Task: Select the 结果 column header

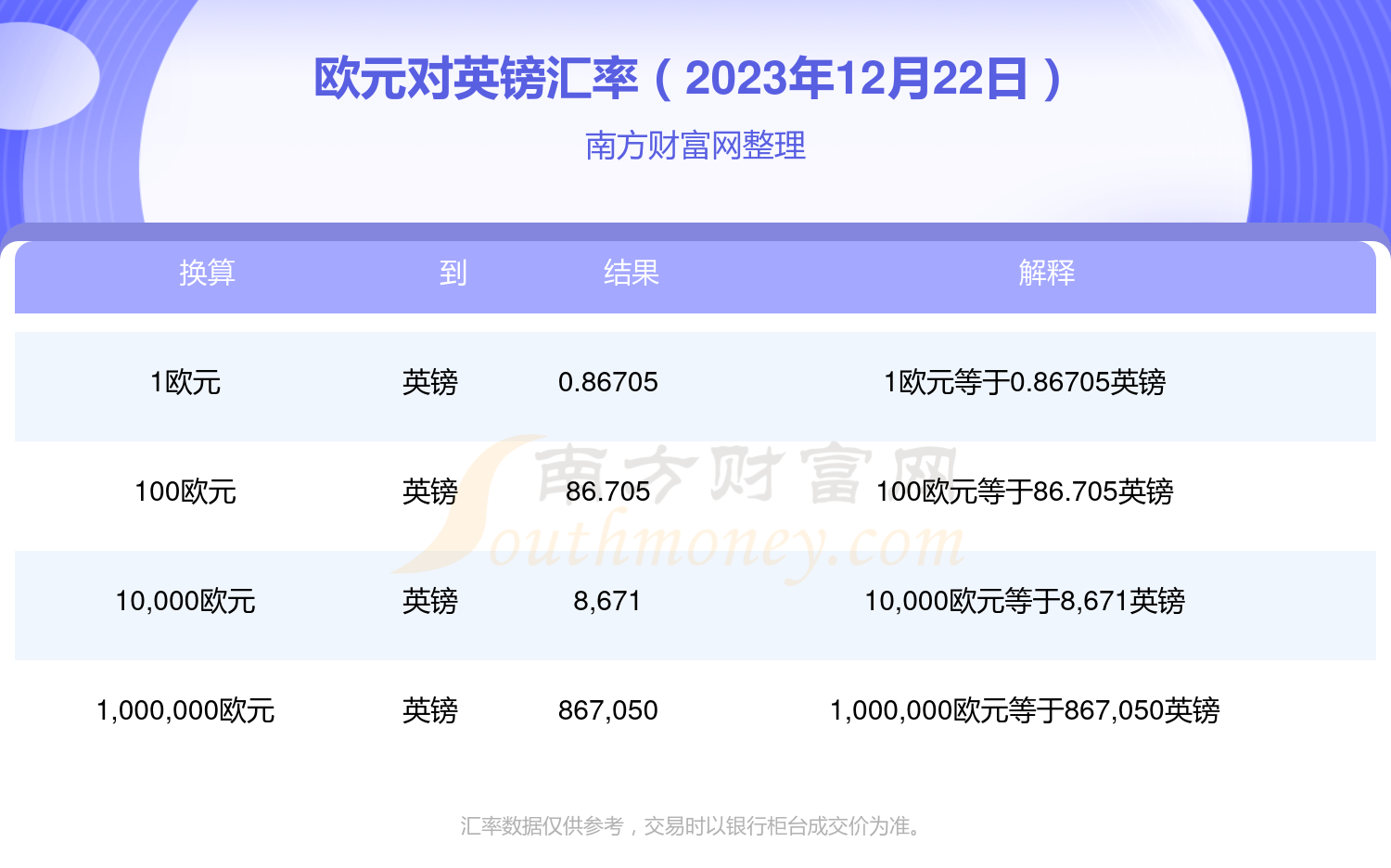Action: point(632,273)
